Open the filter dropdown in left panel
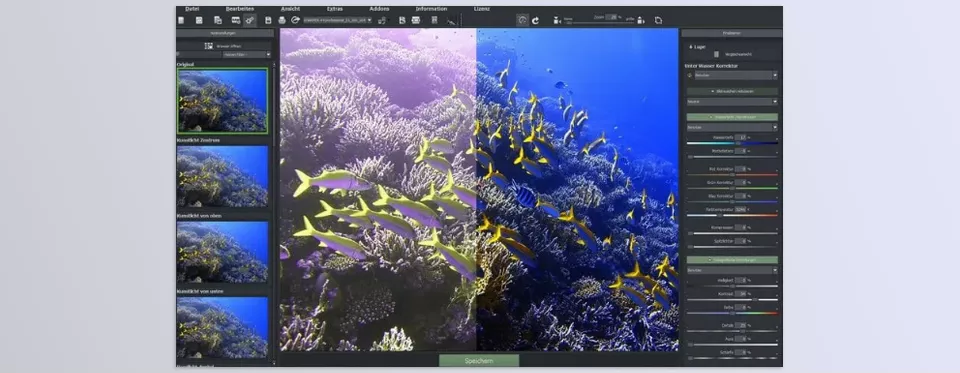960x373 pixels. pos(247,55)
